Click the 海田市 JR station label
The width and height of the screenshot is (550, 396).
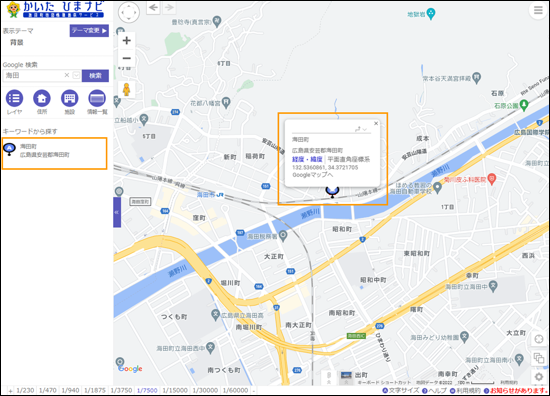coord(210,195)
